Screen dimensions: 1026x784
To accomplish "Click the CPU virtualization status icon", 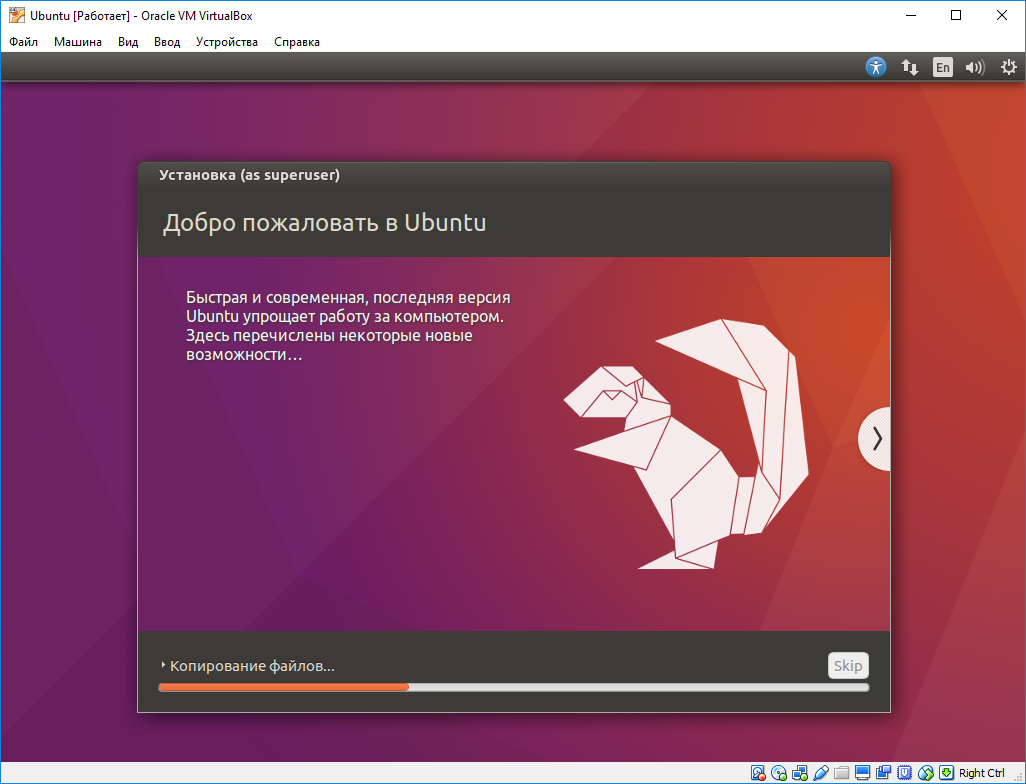I will [904, 773].
